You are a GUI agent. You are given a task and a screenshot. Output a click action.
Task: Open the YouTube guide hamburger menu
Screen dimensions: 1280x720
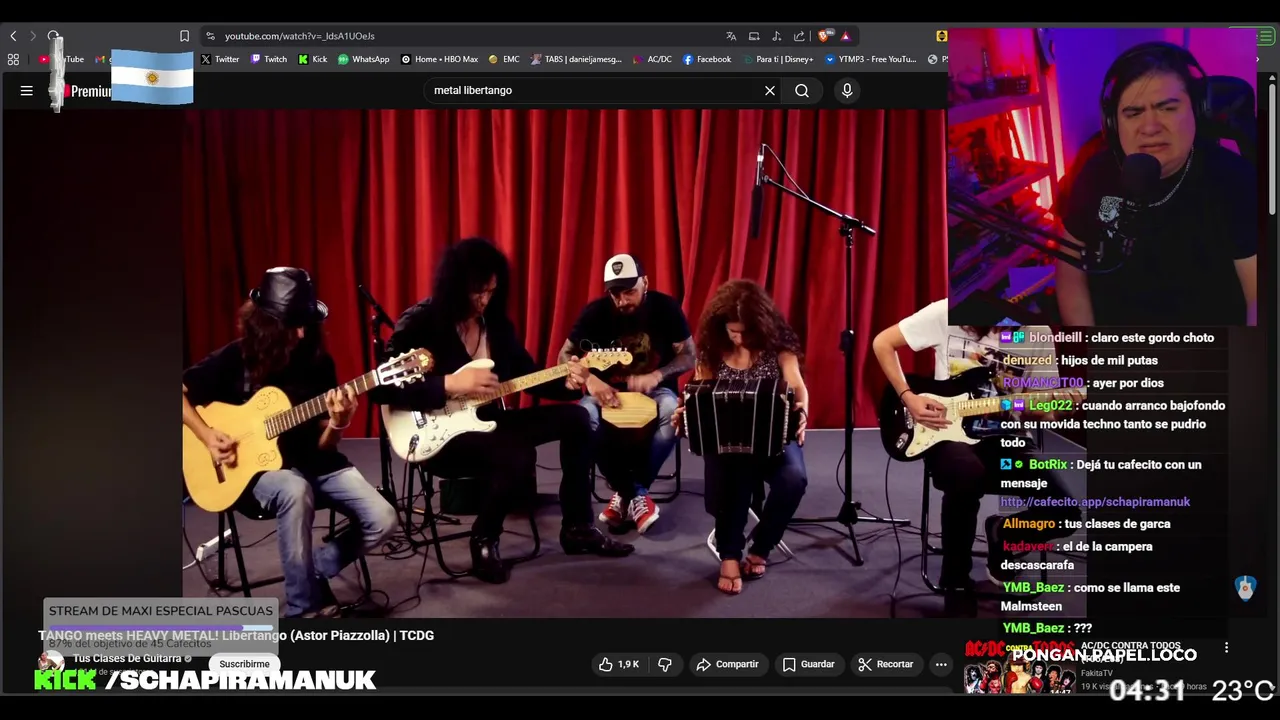[x=27, y=91]
